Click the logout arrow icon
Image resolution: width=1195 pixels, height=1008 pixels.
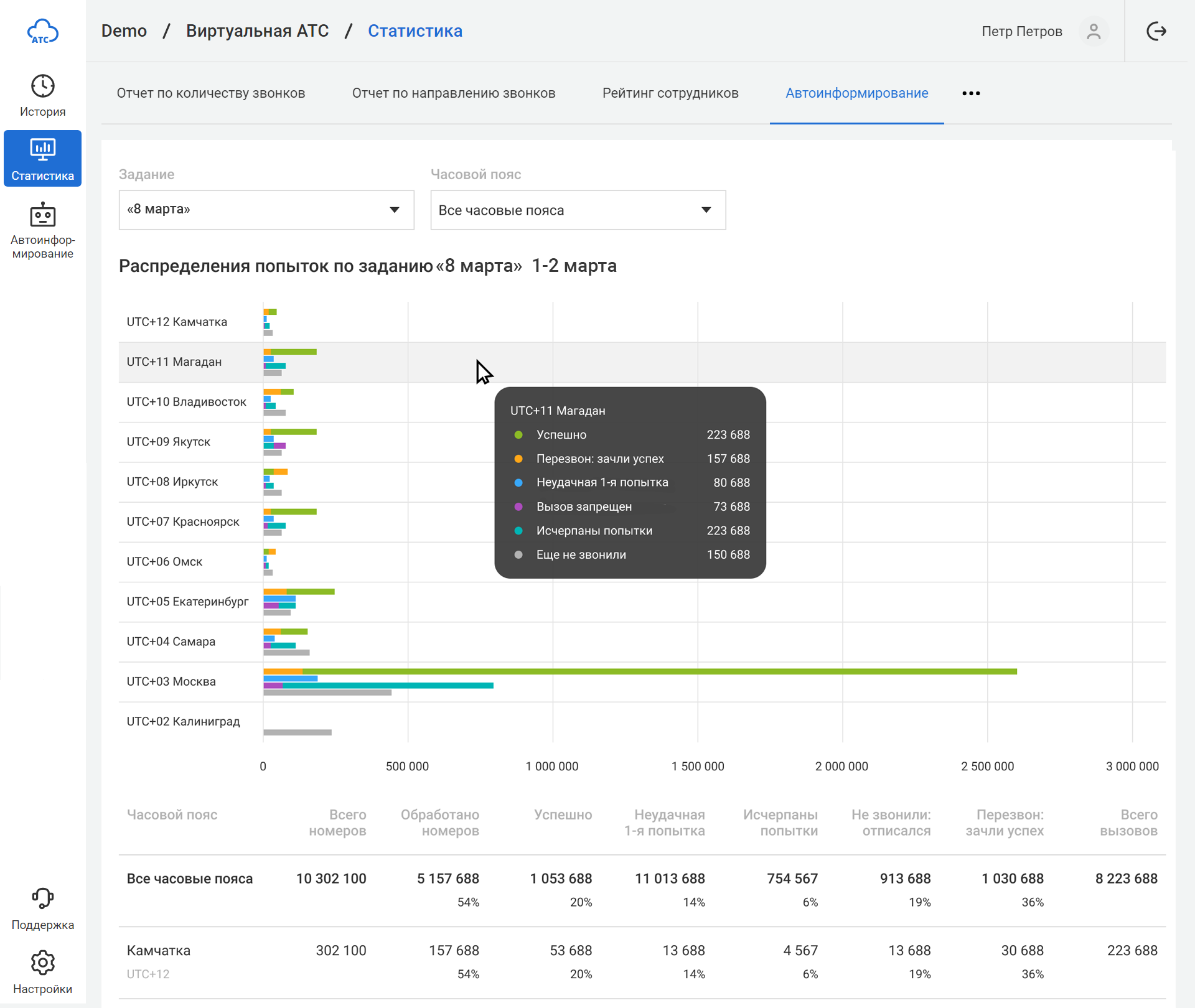click(x=1156, y=31)
